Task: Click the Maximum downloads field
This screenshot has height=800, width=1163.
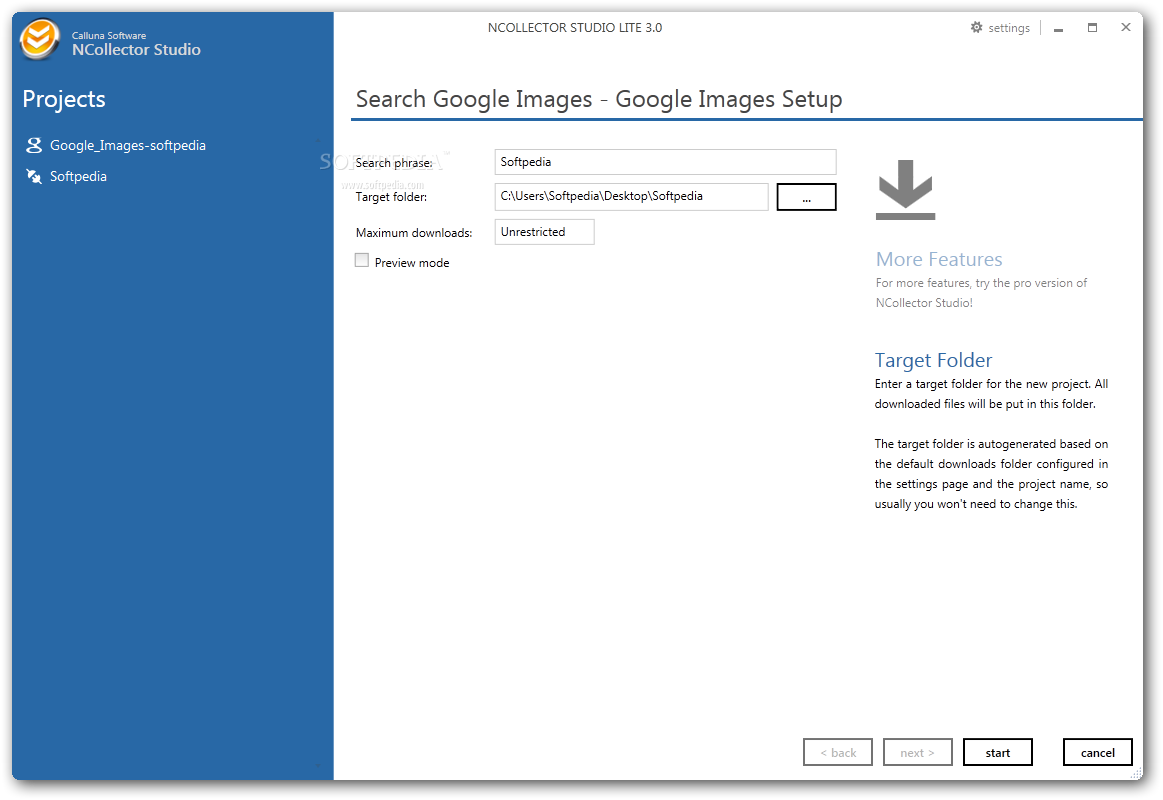Action: [x=544, y=232]
